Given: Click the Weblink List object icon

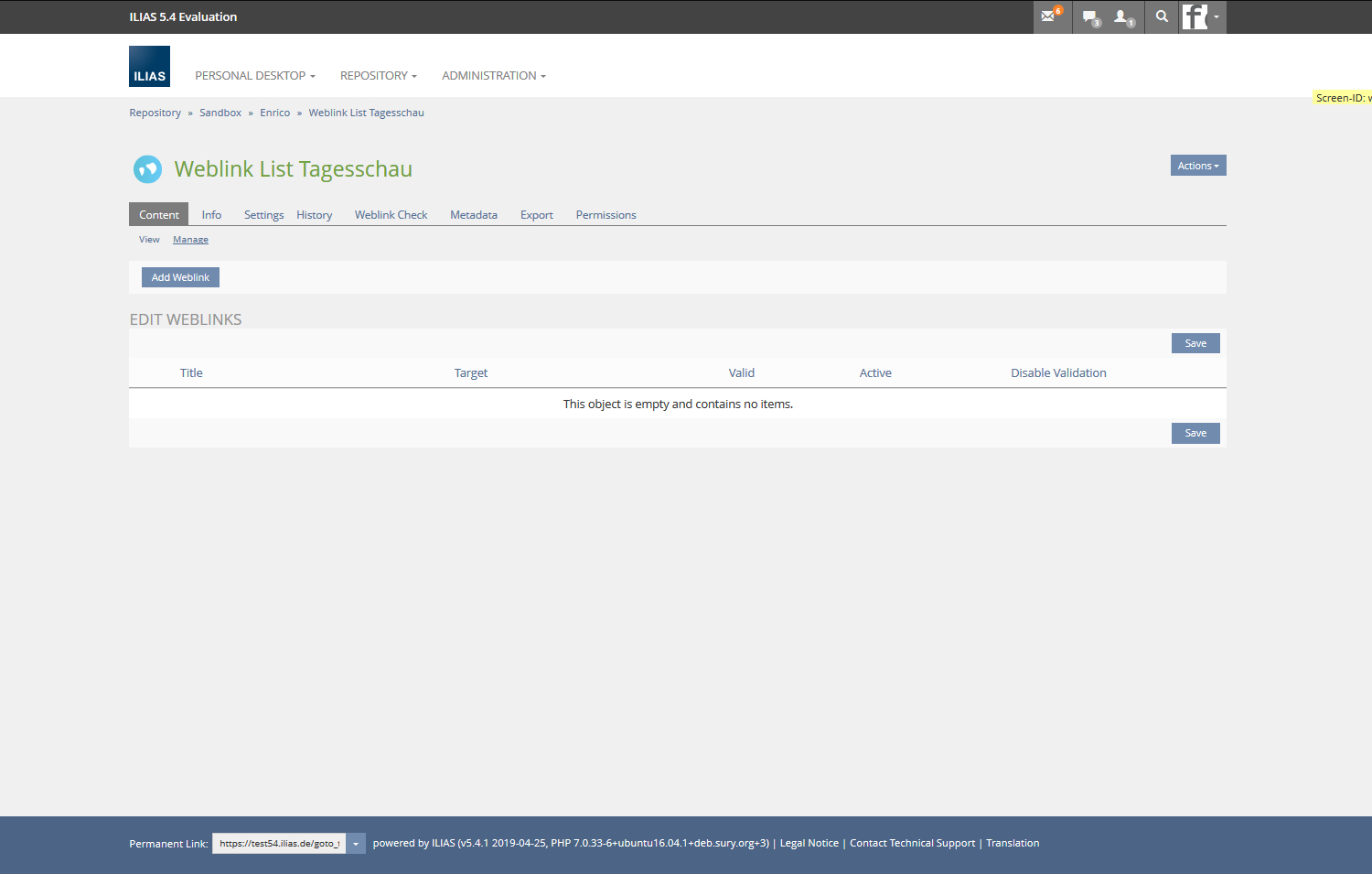Looking at the screenshot, I should 147,169.
